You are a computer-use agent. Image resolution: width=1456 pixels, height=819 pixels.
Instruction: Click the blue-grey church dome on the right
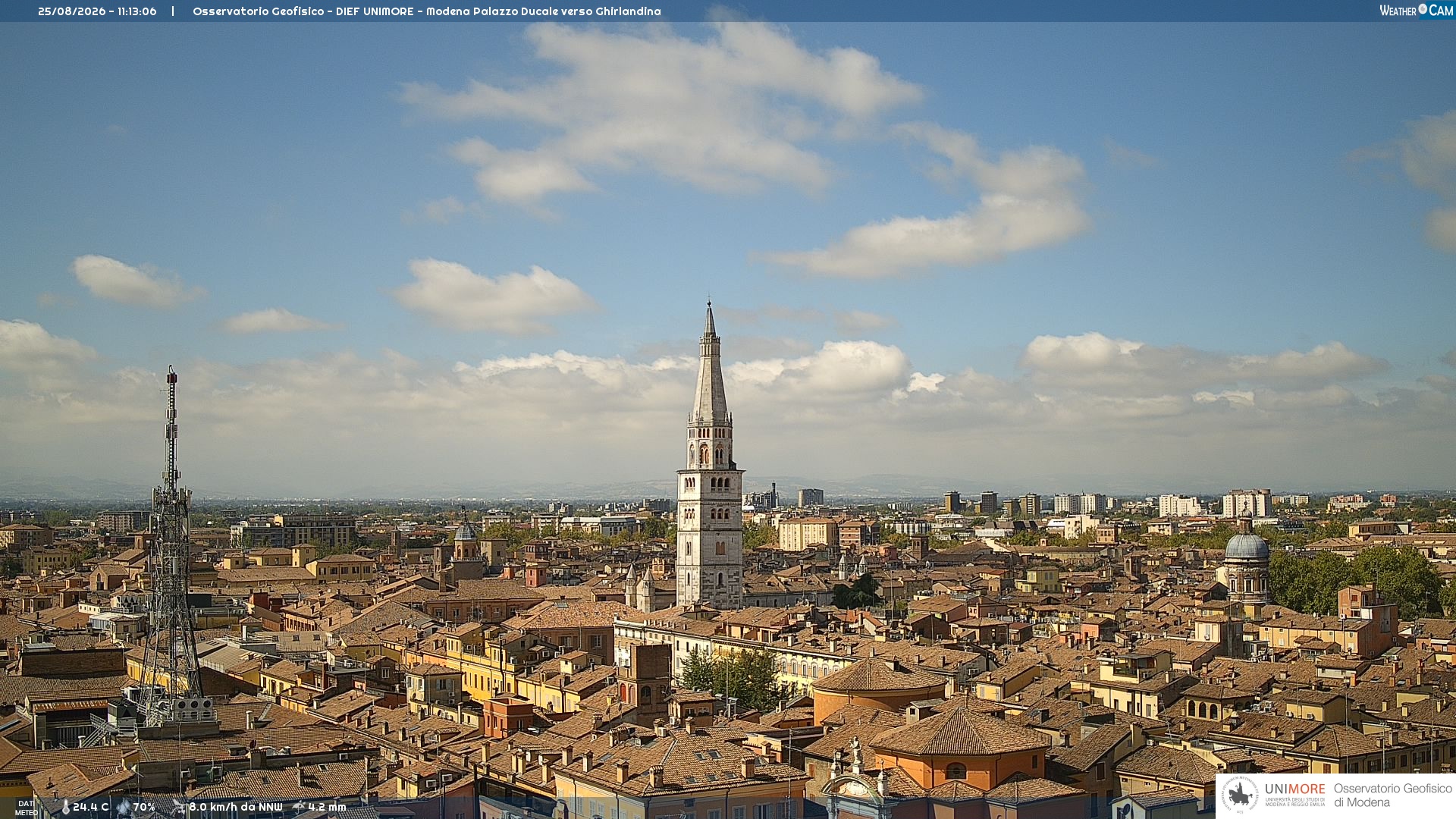[1247, 546]
